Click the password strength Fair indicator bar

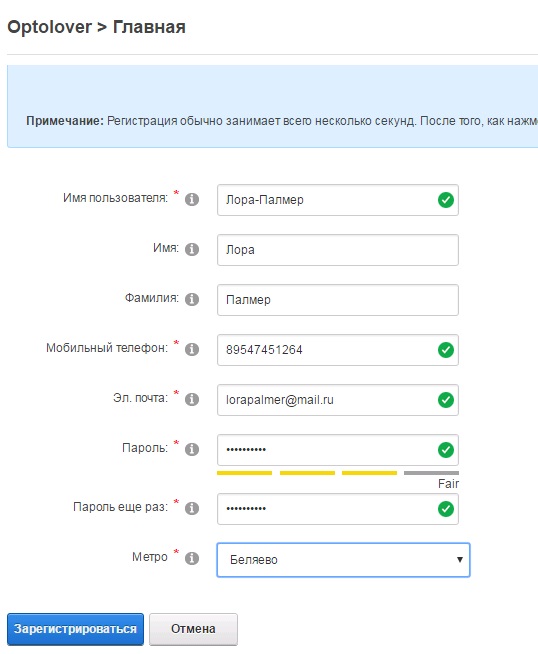[x=338, y=473]
